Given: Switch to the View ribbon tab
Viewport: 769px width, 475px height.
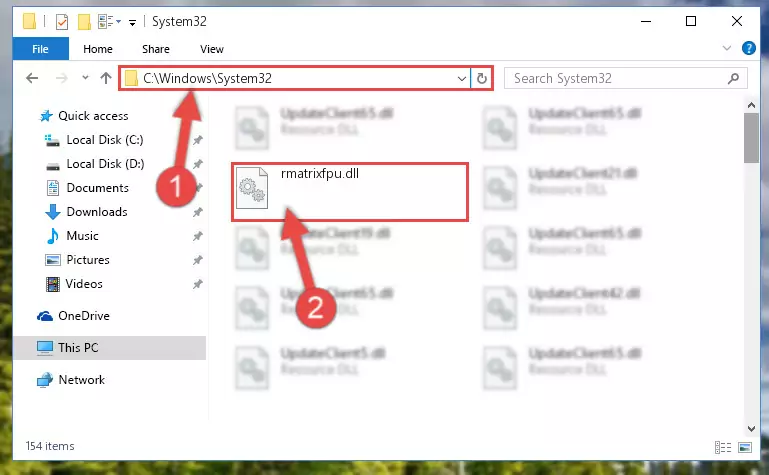Looking at the screenshot, I should tap(212, 49).
